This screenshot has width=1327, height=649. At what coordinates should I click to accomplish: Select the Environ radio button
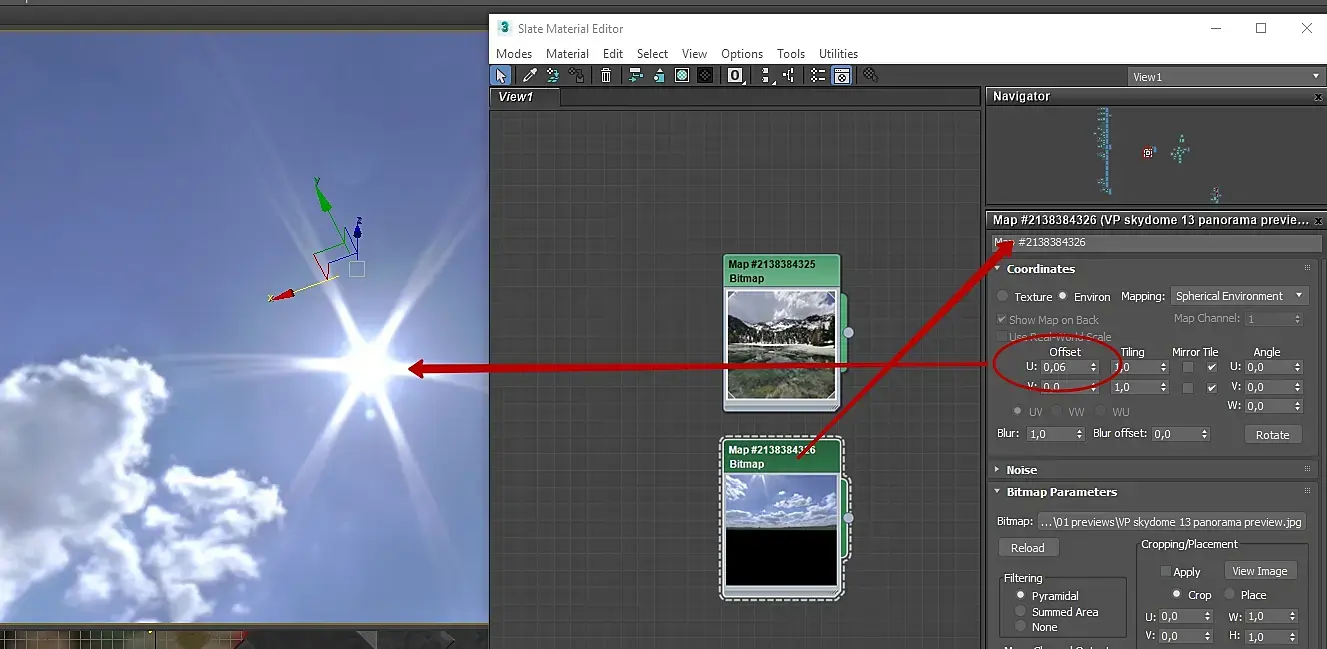(x=1063, y=296)
